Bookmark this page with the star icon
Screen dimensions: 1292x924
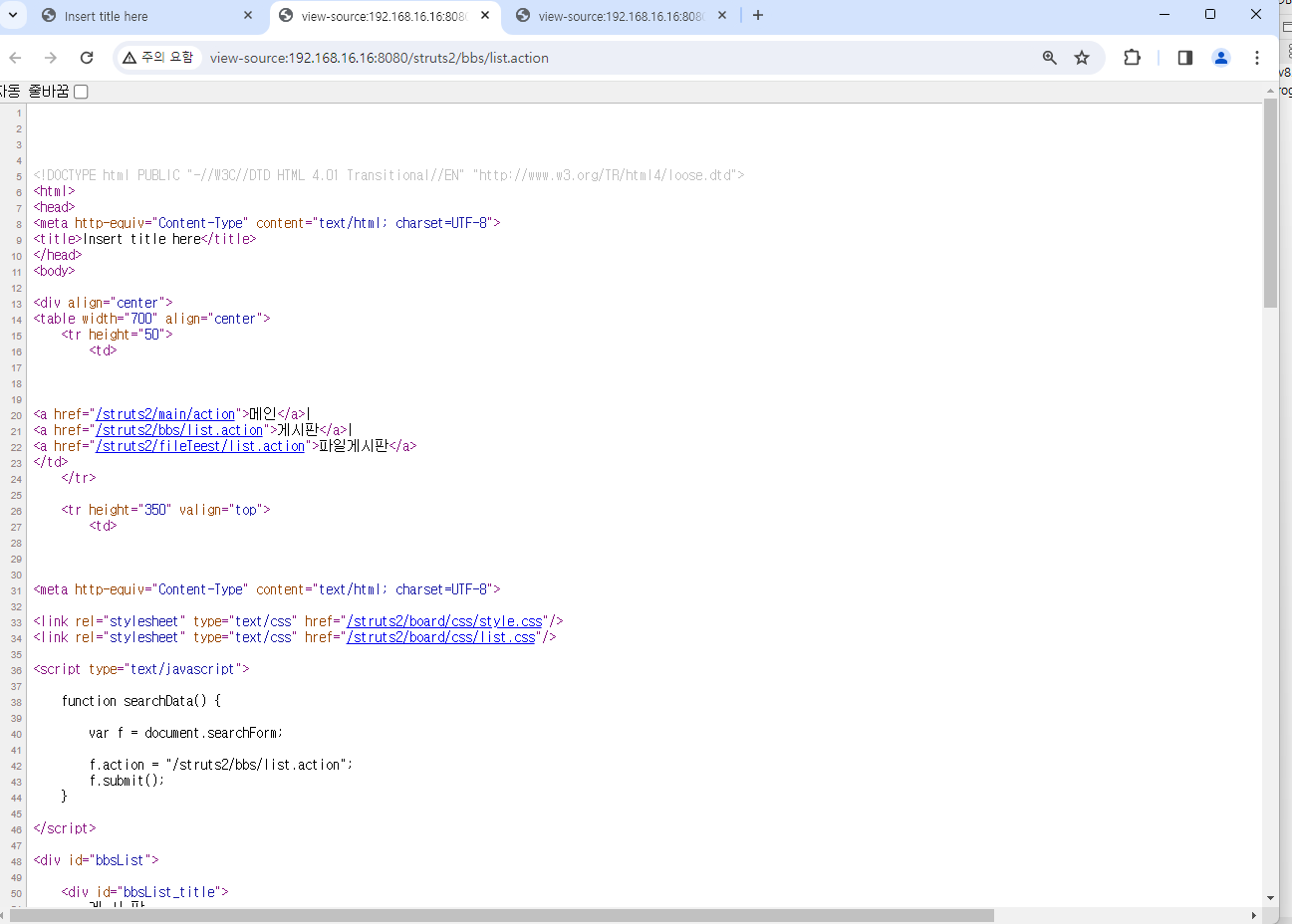pyautogui.click(x=1082, y=58)
